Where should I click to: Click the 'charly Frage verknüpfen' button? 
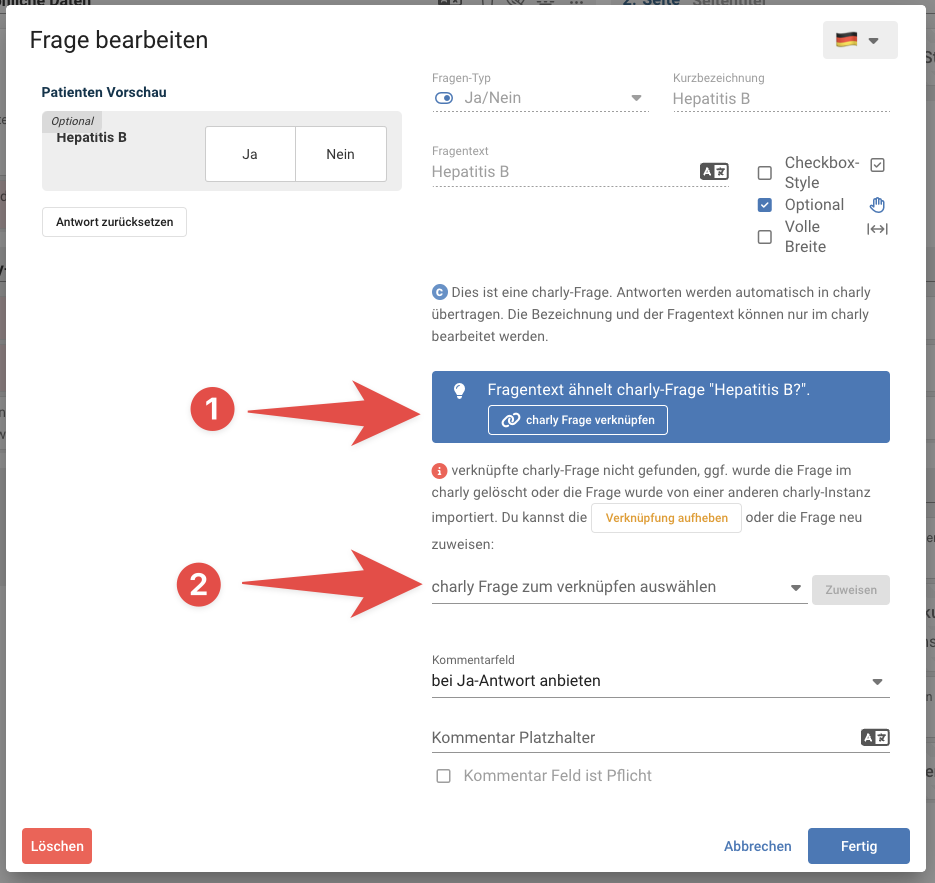[577, 420]
